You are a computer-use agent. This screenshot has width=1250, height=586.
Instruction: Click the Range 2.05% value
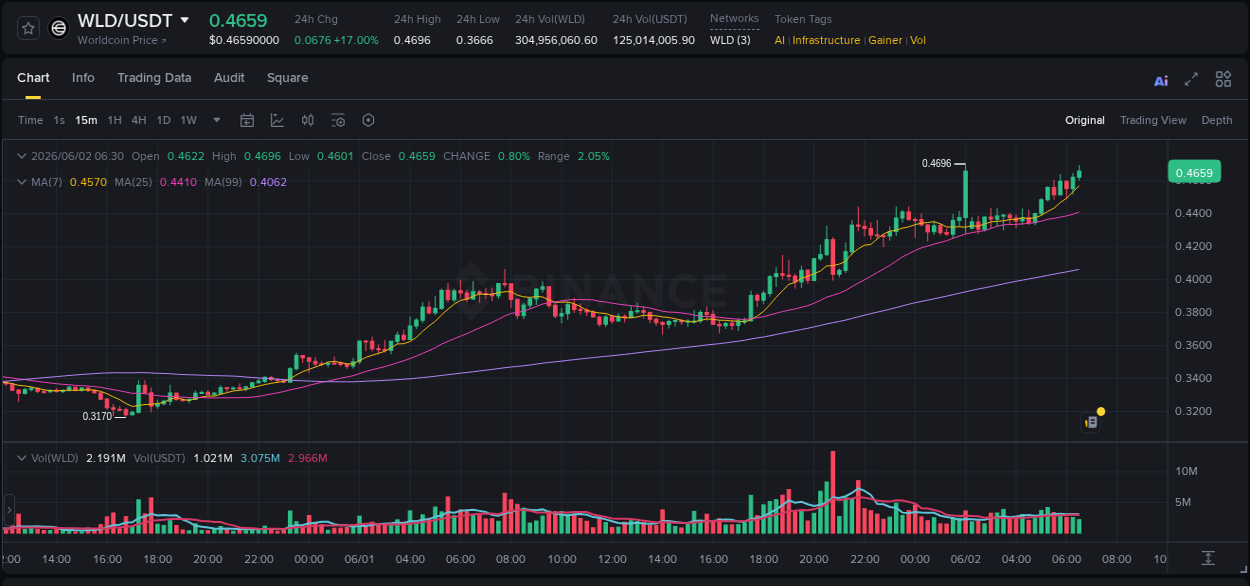tap(593, 156)
